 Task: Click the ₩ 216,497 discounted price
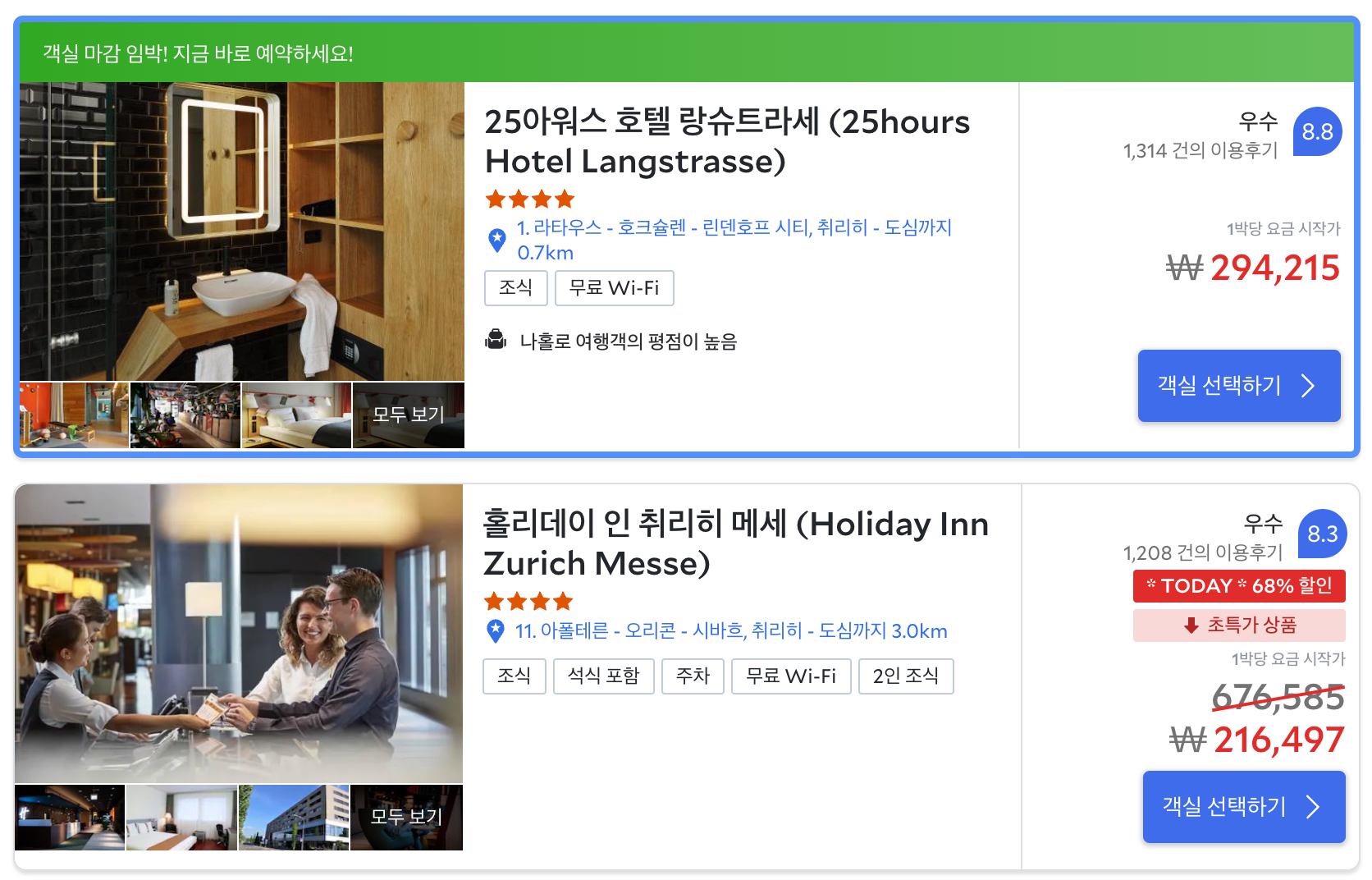point(1256,740)
